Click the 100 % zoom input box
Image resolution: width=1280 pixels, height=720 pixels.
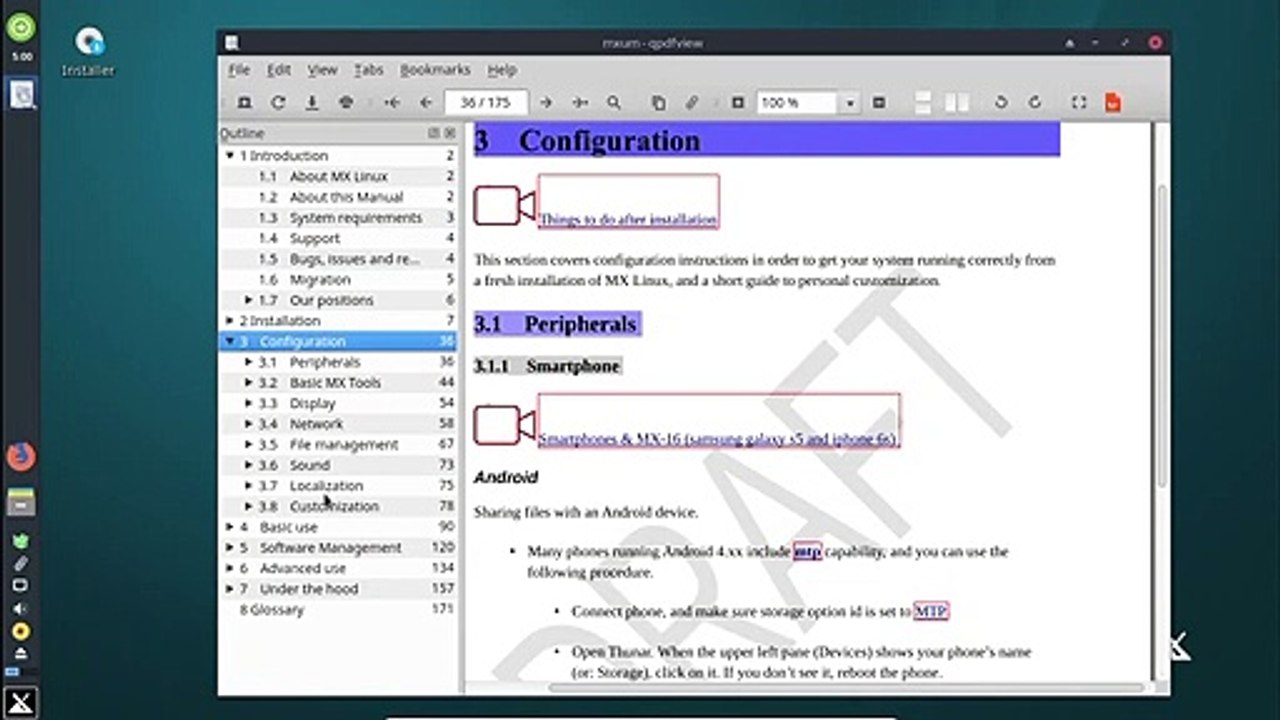point(797,103)
